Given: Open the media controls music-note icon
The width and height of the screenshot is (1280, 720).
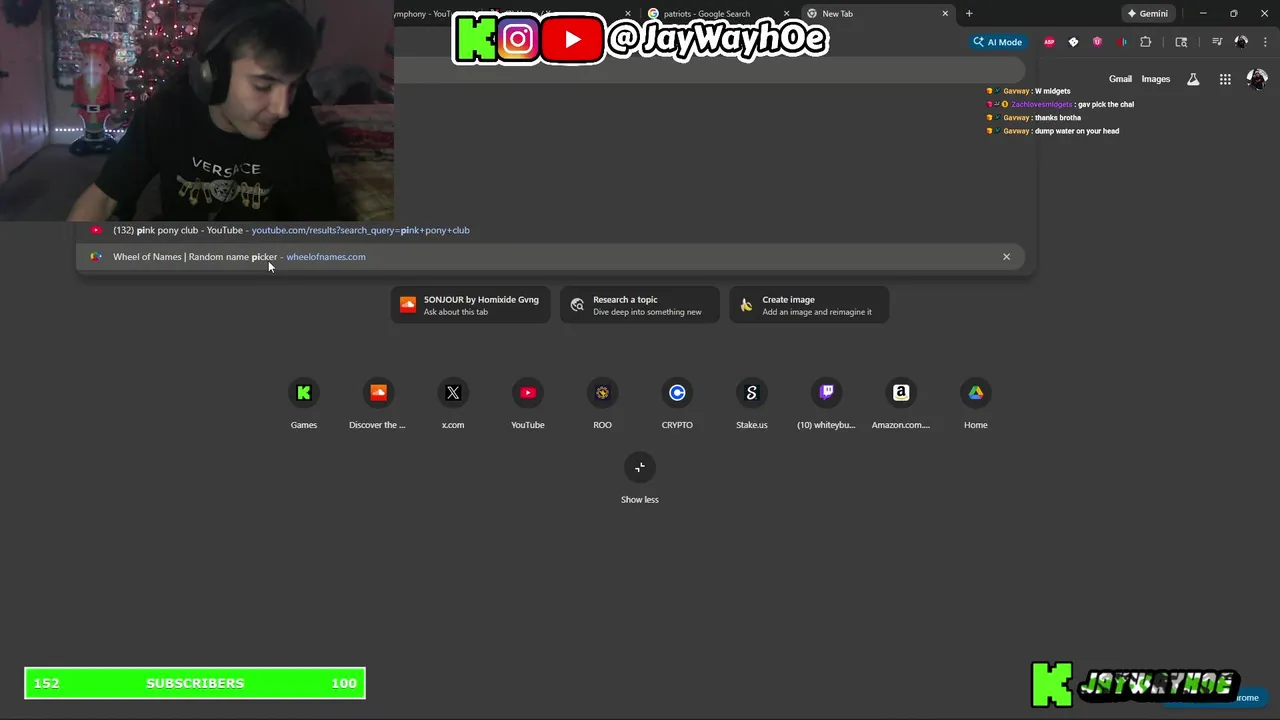Looking at the screenshot, I should (x=1217, y=42).
